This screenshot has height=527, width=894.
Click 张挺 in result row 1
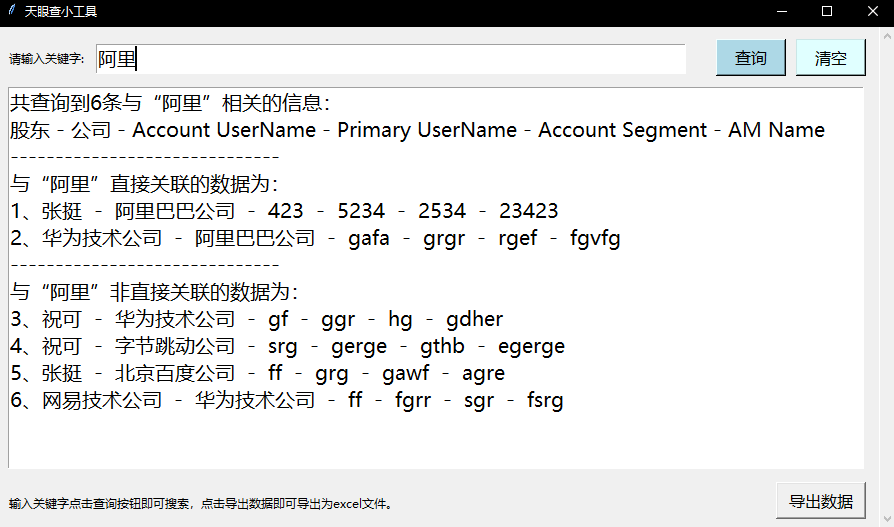pos(62,211)
